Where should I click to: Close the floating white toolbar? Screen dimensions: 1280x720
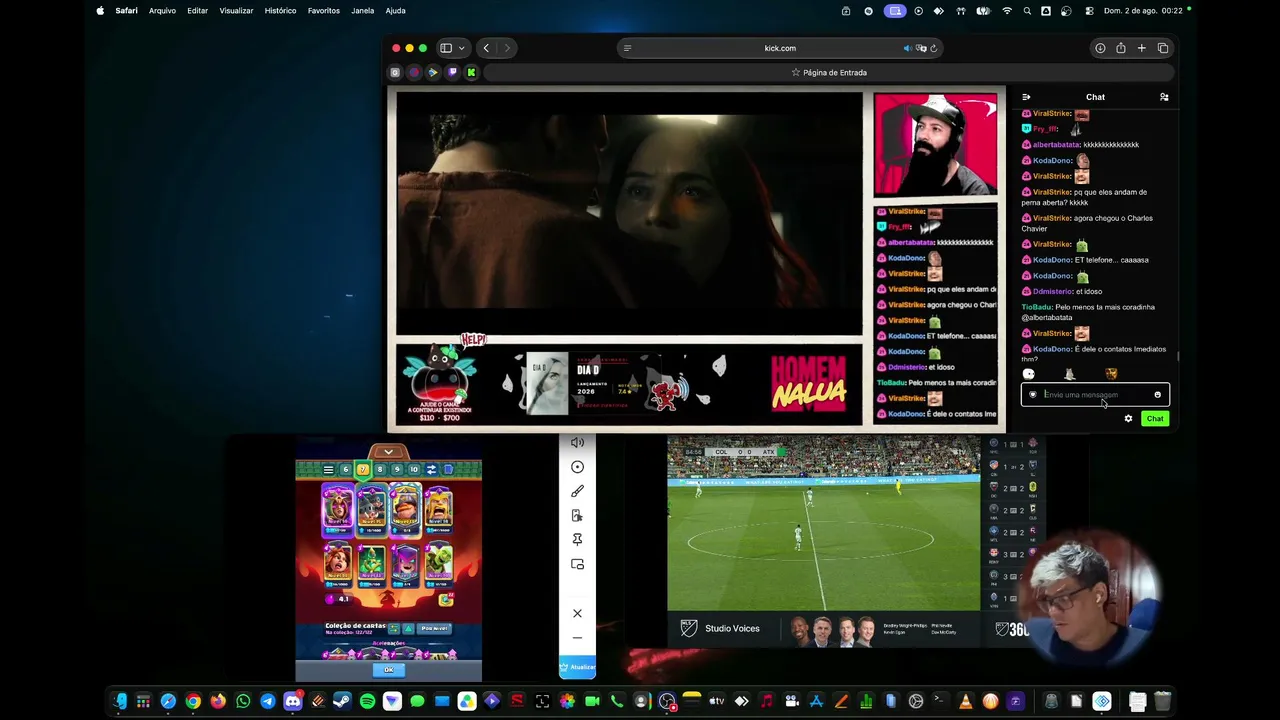(577, 613)
